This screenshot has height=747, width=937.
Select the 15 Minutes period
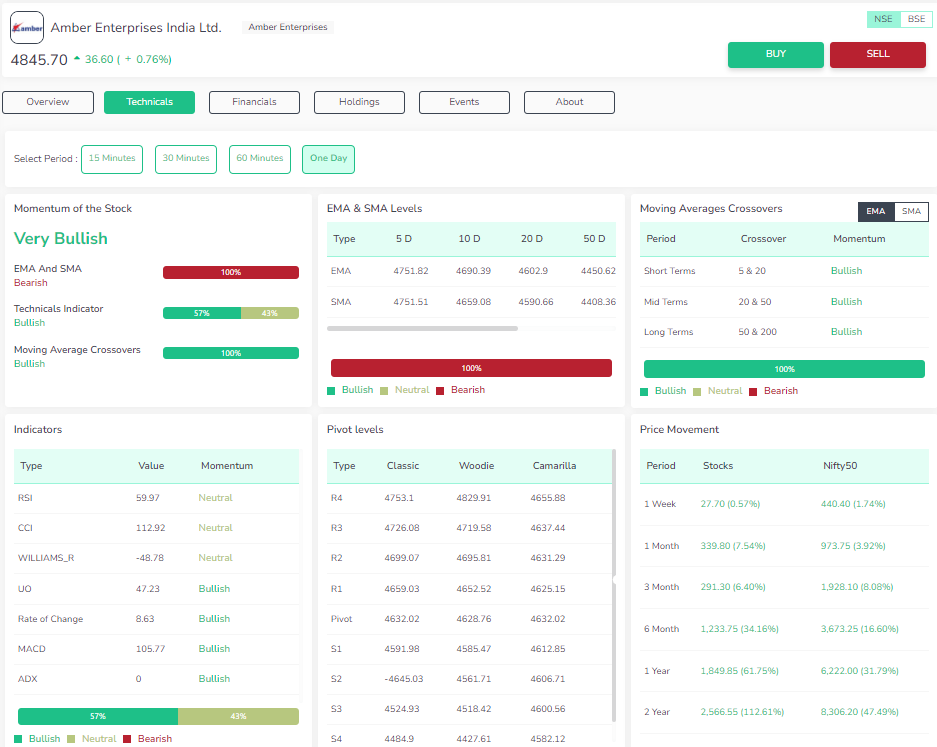112,159
